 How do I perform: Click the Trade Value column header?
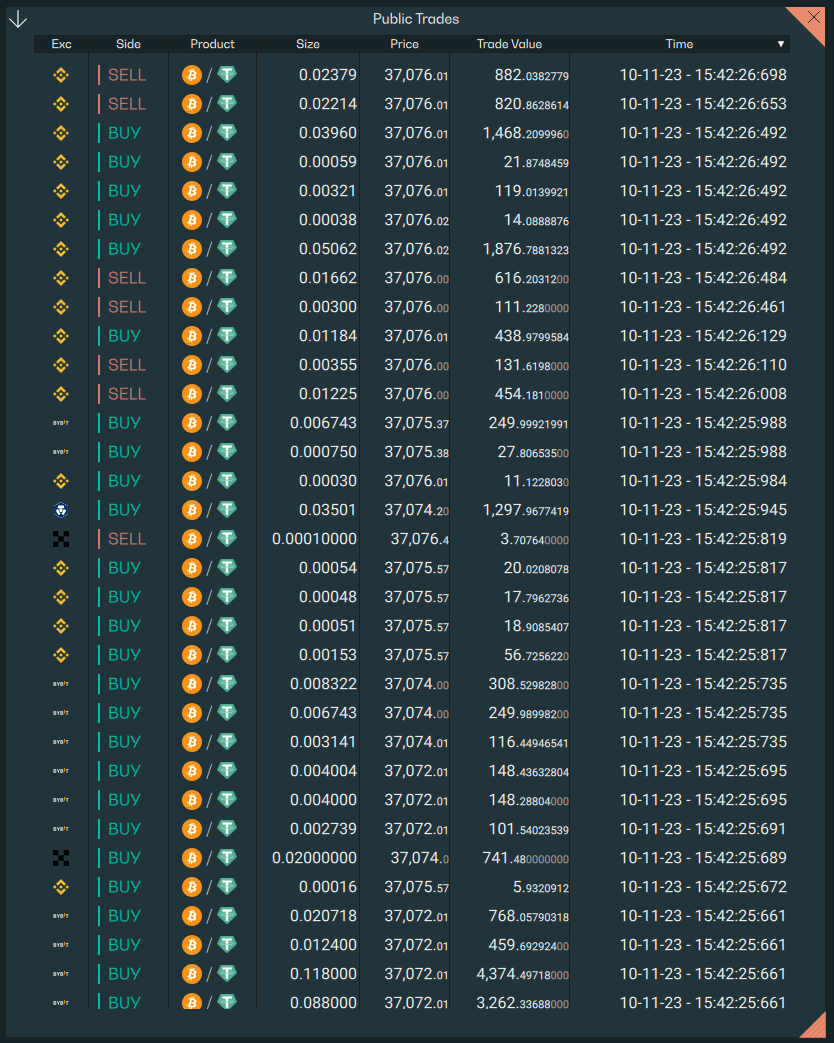coord(509,44)
